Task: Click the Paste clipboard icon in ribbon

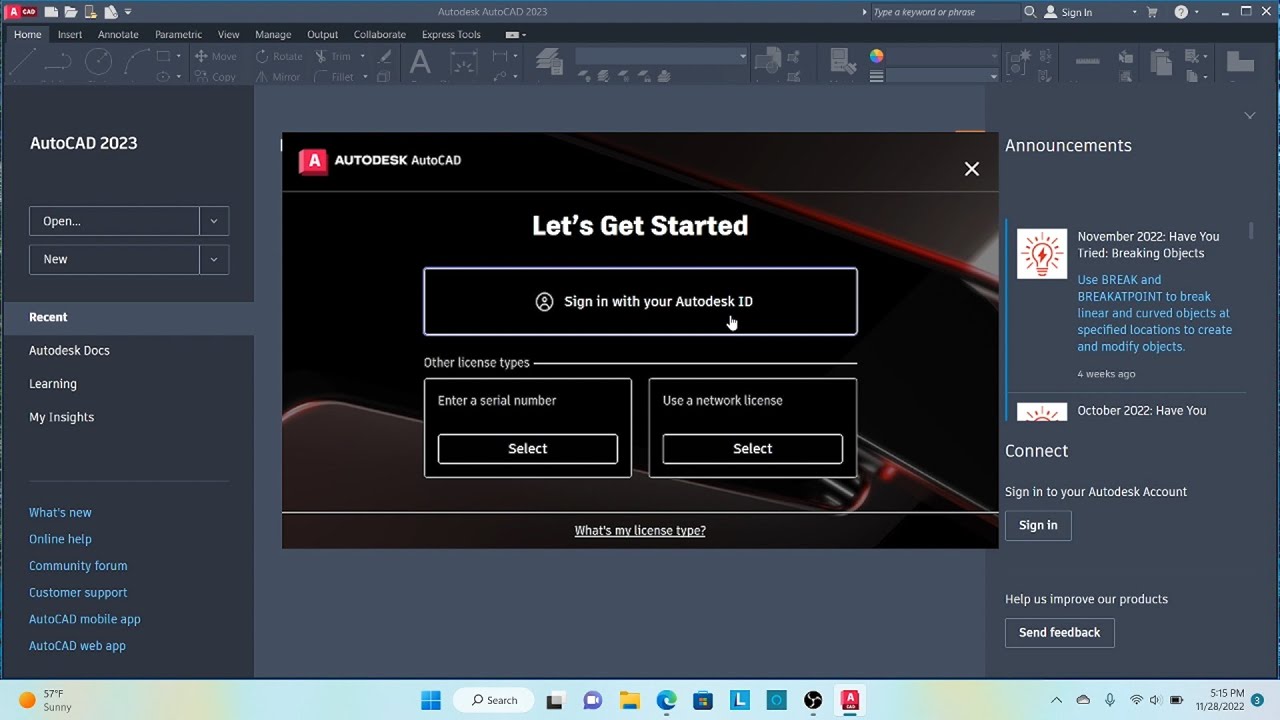Action: (1161, 63)
